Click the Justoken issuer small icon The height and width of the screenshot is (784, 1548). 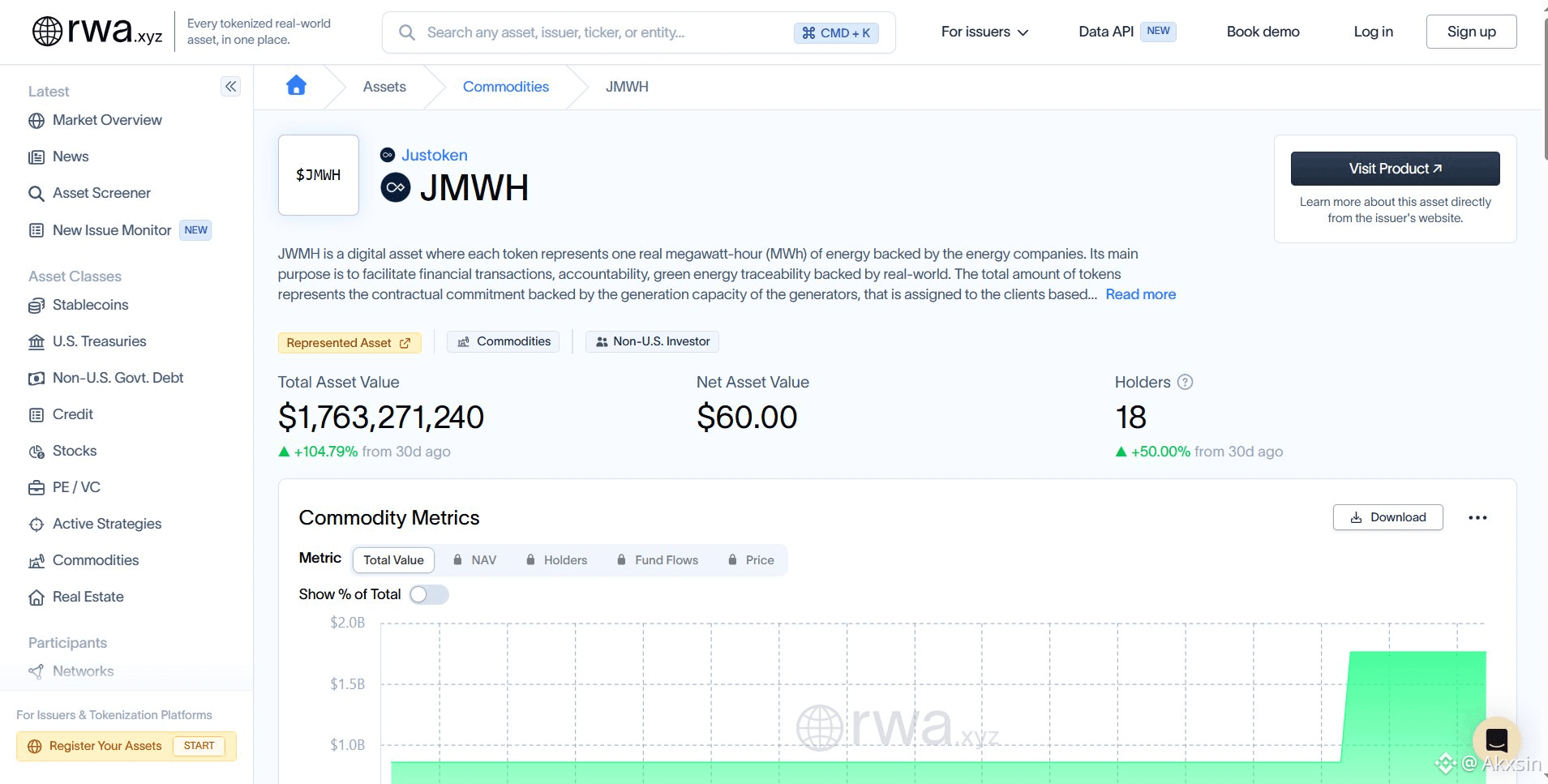click(x=388, y=155)
